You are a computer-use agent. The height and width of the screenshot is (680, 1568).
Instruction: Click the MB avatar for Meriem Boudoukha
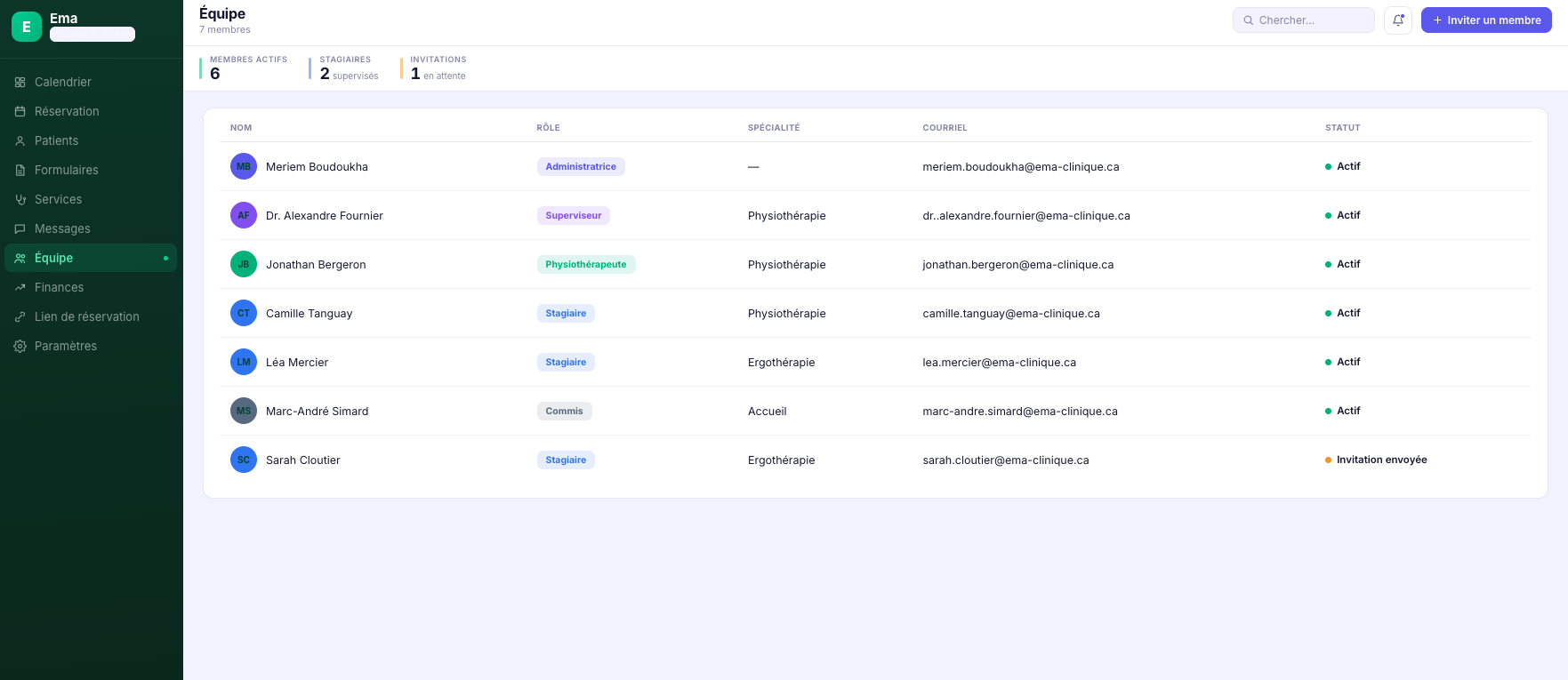click(x=244, y=166)
